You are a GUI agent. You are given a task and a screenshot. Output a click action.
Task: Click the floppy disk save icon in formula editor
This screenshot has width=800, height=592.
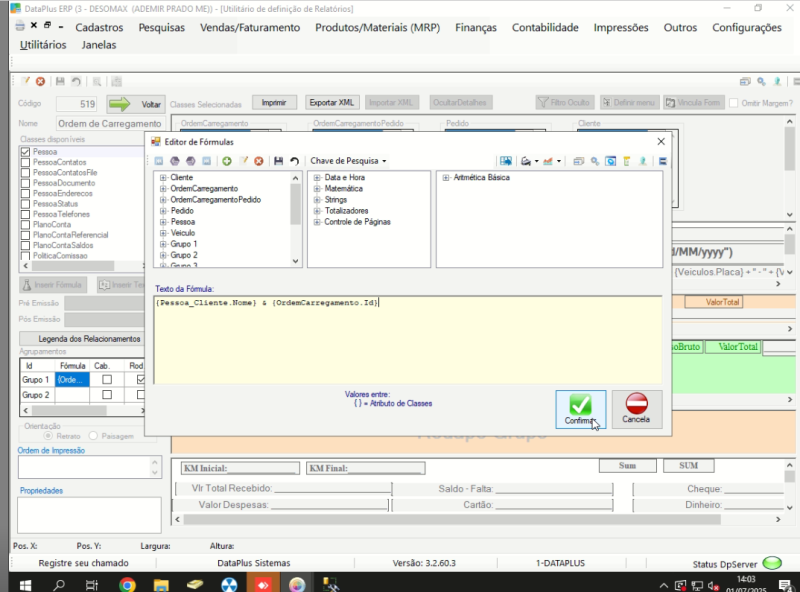point(278,161)
